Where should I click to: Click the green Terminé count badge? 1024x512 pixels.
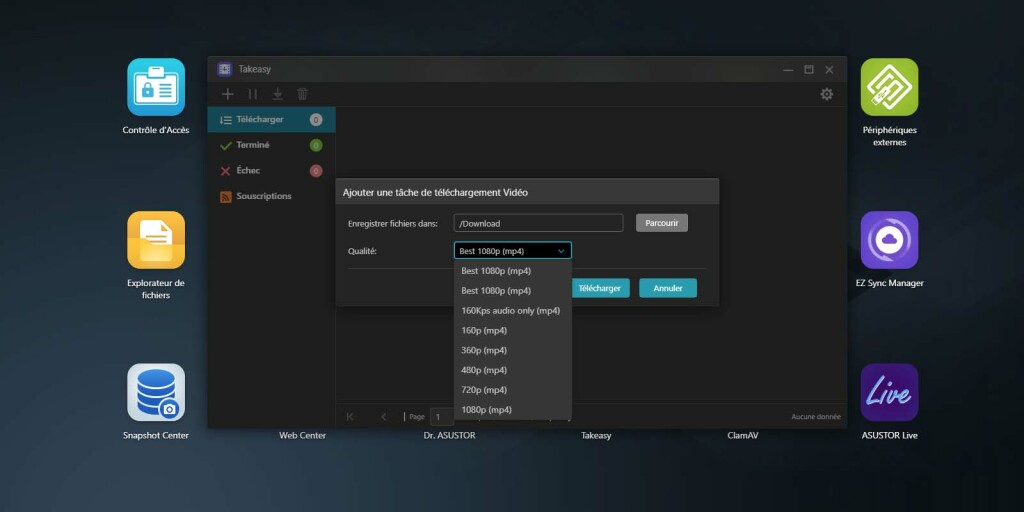pyautogui.click(x=316, y=145)
